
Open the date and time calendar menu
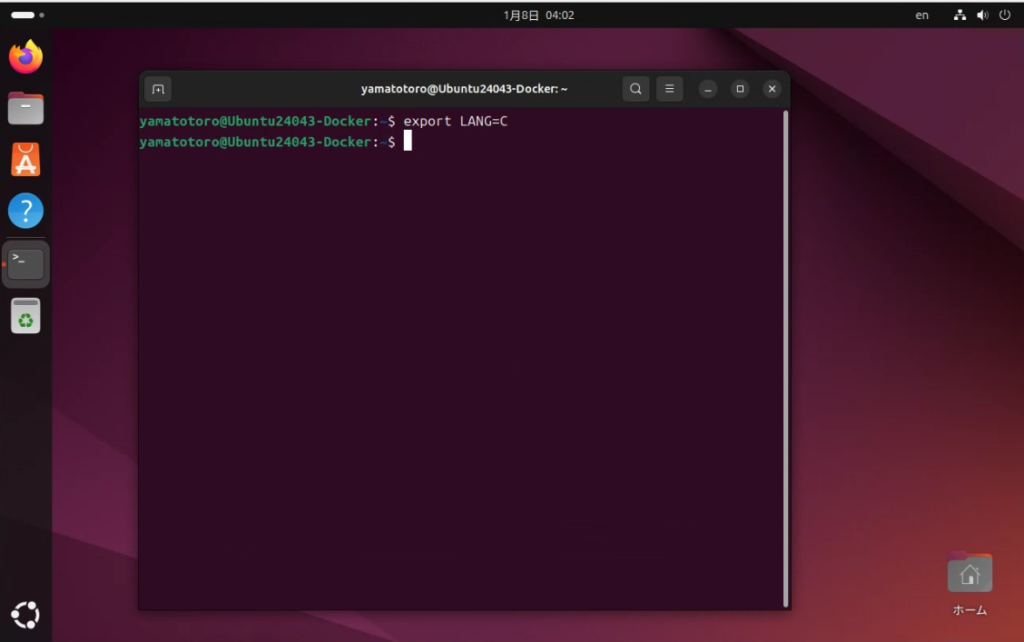(x=538, y=15)
